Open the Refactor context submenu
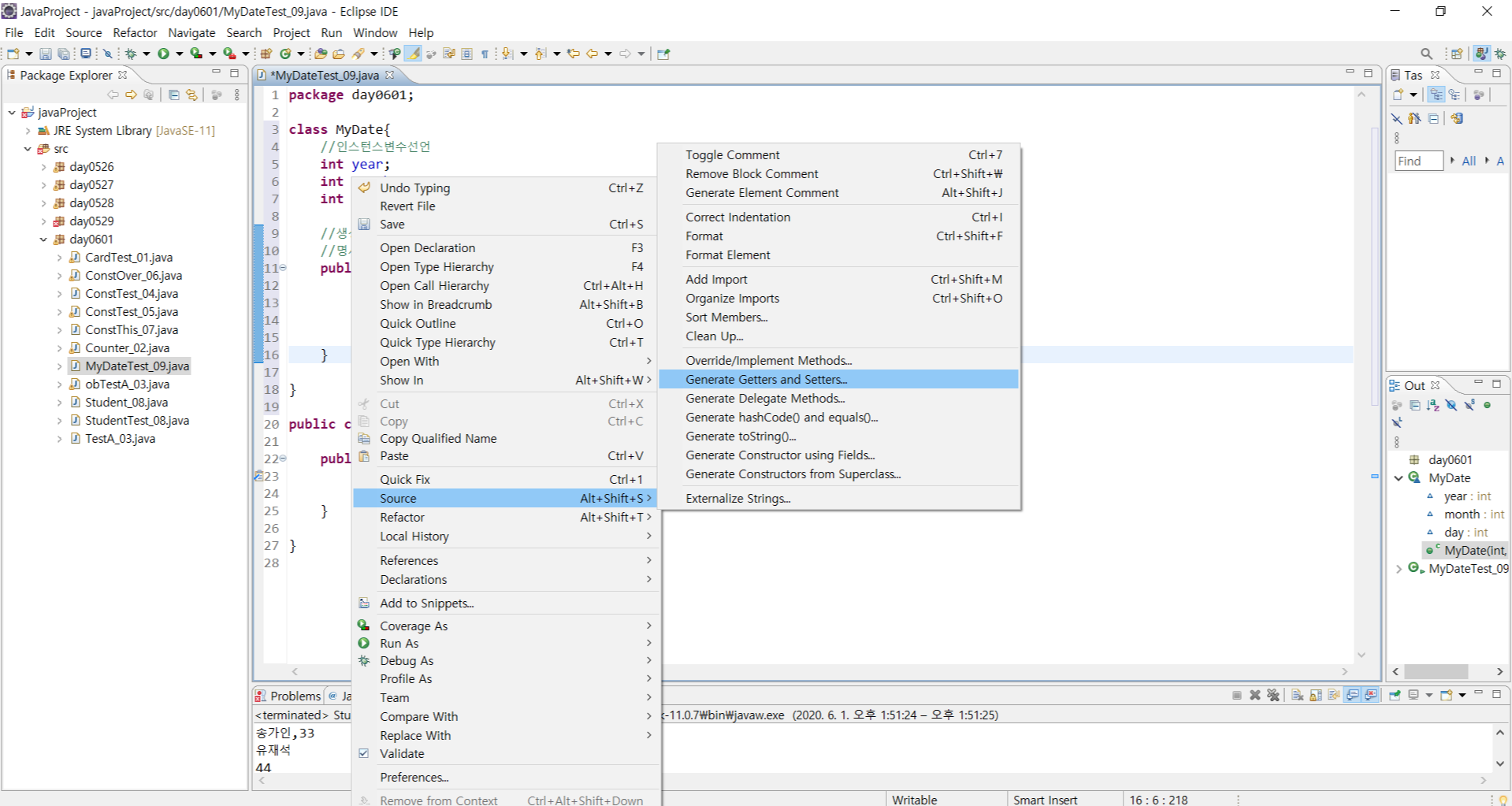This screenshot has height=806, width=1512. point(505,518)
